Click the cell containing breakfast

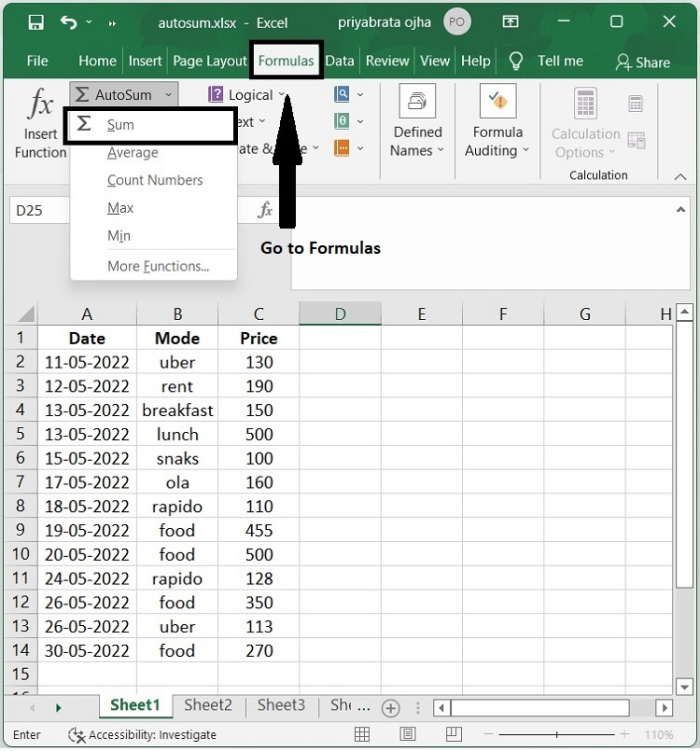pos(177,410)
